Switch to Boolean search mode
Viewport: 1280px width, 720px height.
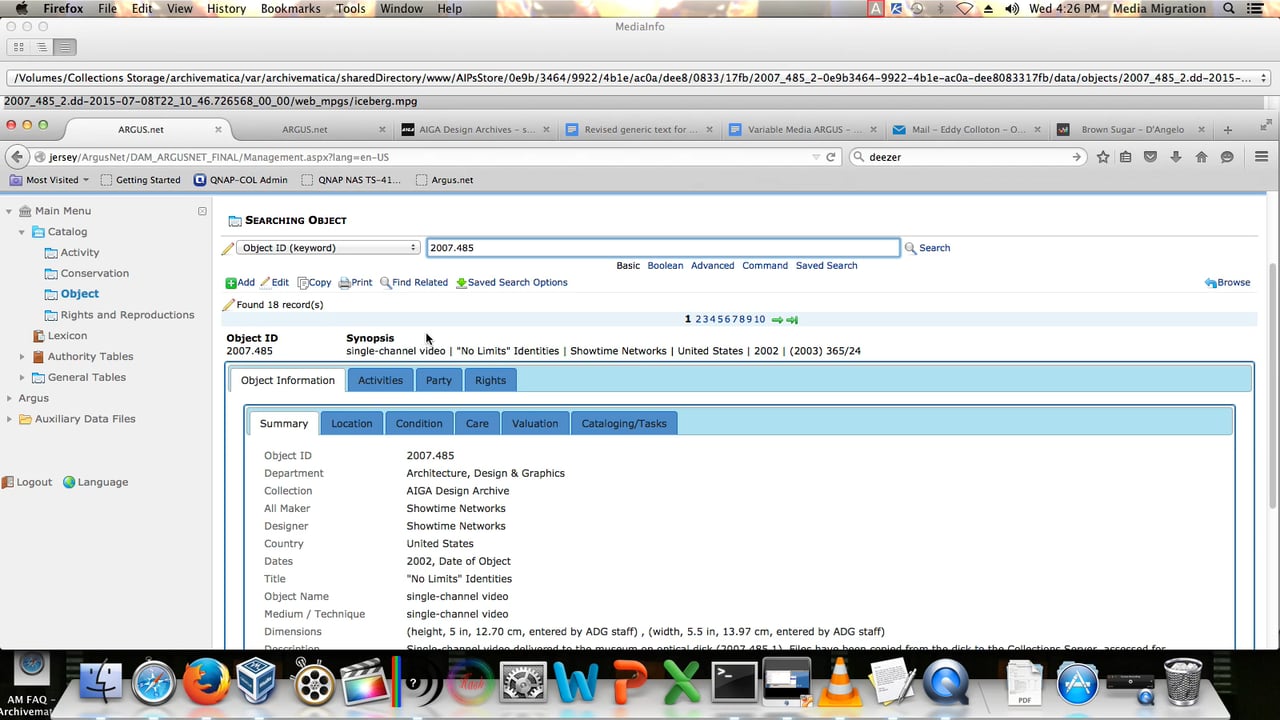click(665, 266)
